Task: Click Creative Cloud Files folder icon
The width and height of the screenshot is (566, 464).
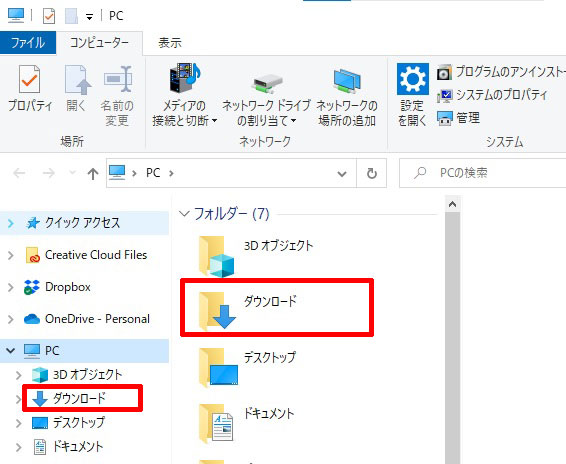Action: [x=32, y=255]
